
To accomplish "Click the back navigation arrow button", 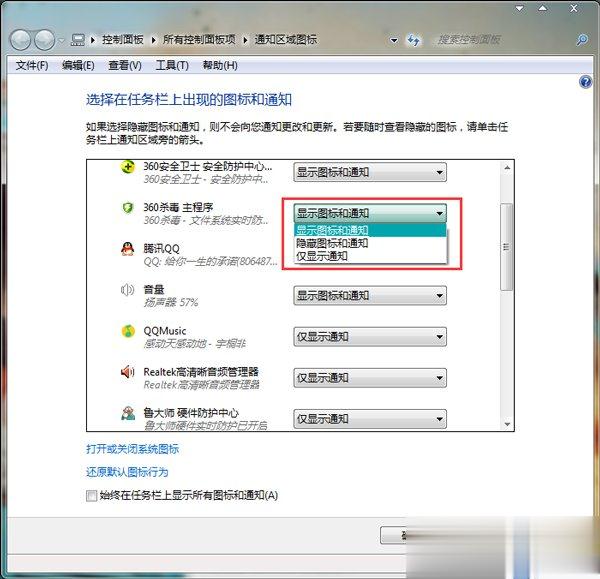I will click(20, 40).
